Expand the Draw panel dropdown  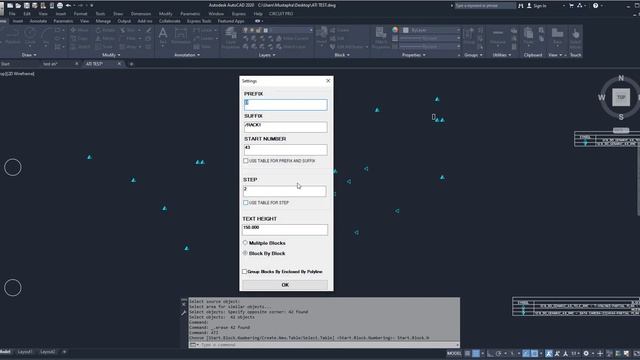tap(29, 55)
